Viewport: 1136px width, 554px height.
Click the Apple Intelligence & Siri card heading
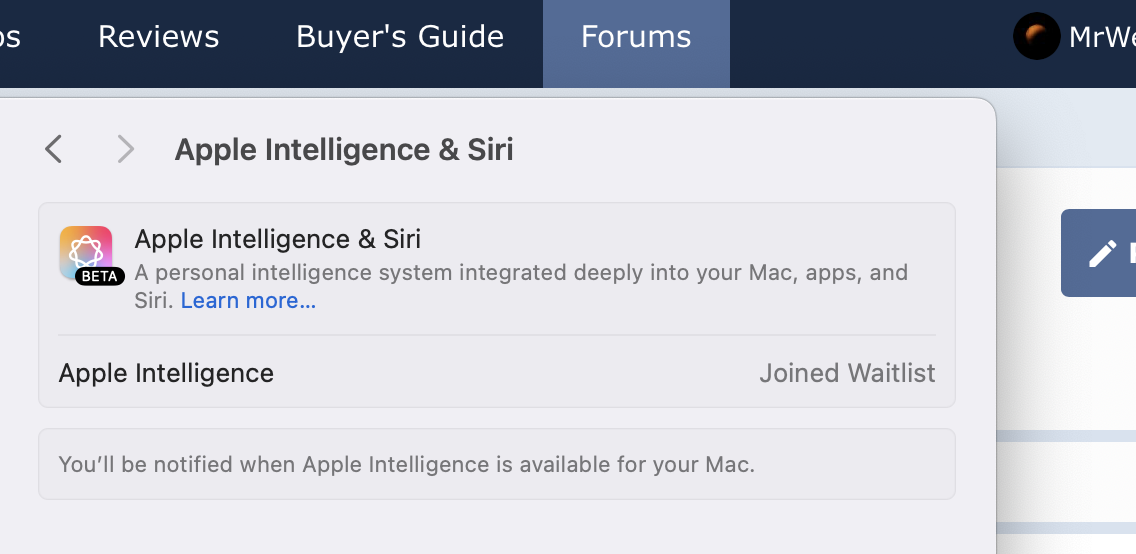(277, 239)
